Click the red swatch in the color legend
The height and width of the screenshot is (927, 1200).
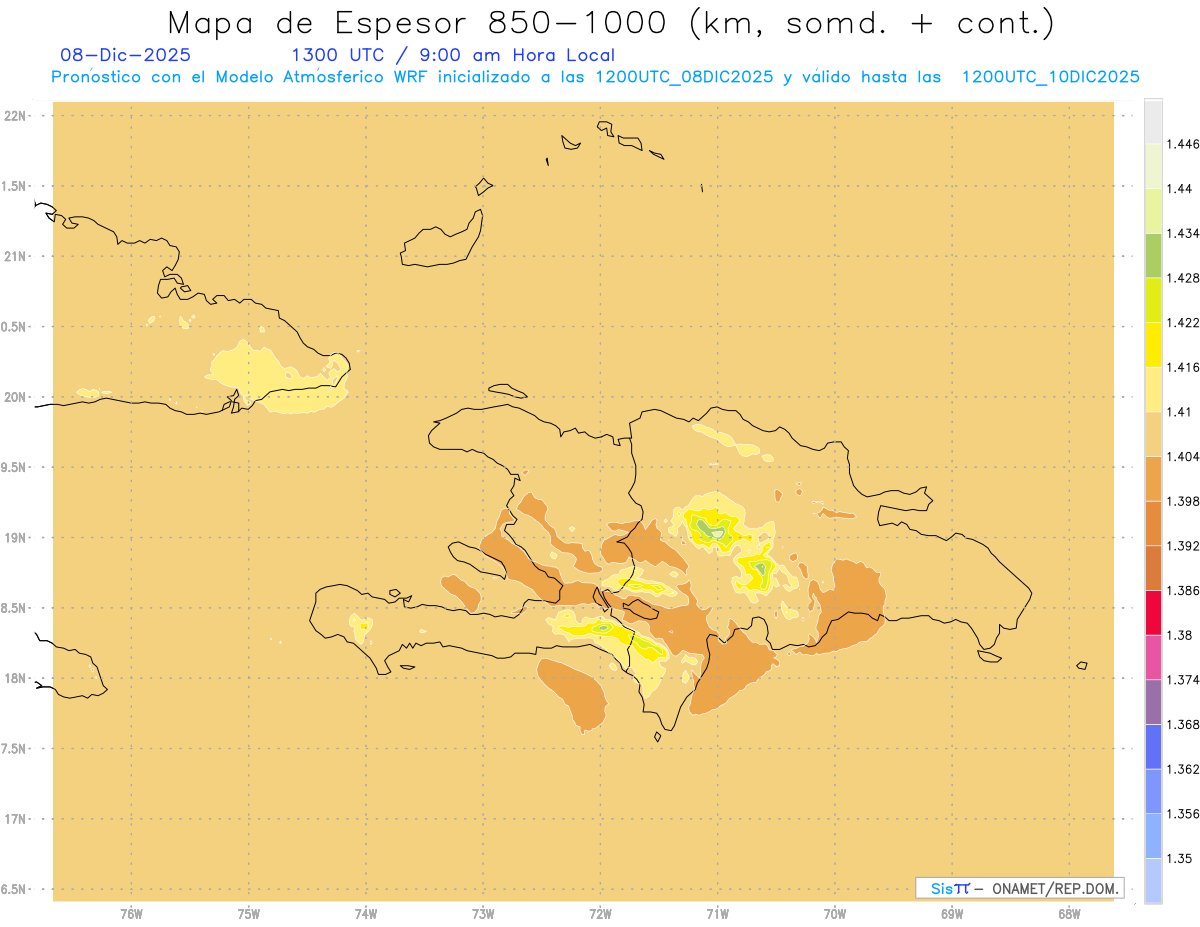[1153, 612]
